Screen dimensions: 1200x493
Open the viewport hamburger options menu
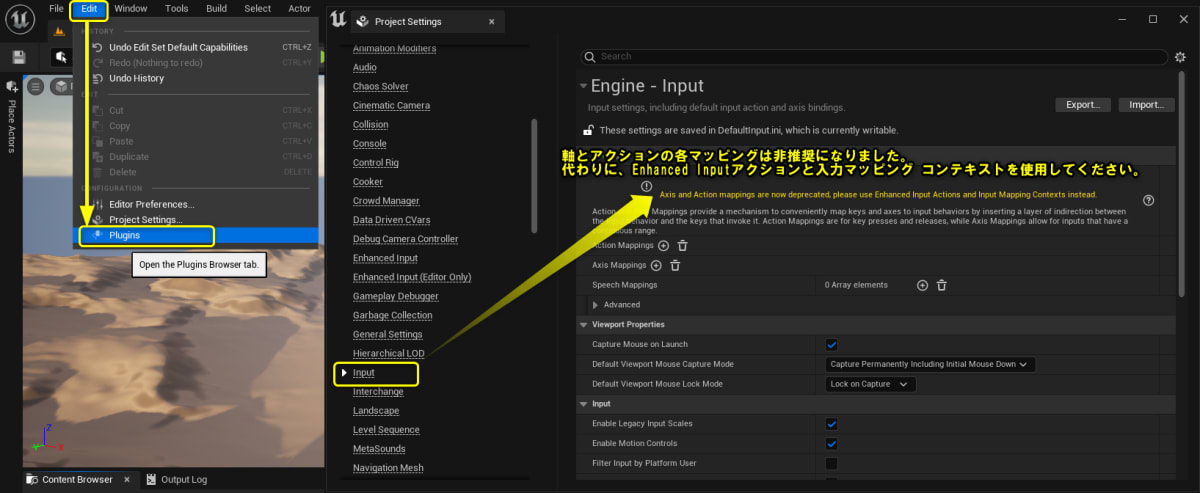[36, 87]
